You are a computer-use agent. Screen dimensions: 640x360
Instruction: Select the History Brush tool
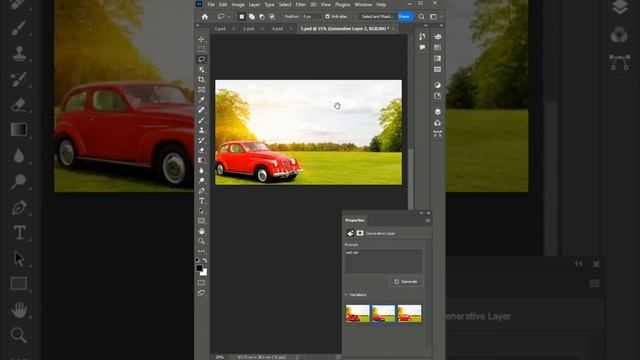pyautogui.click(x=201, y=140)
